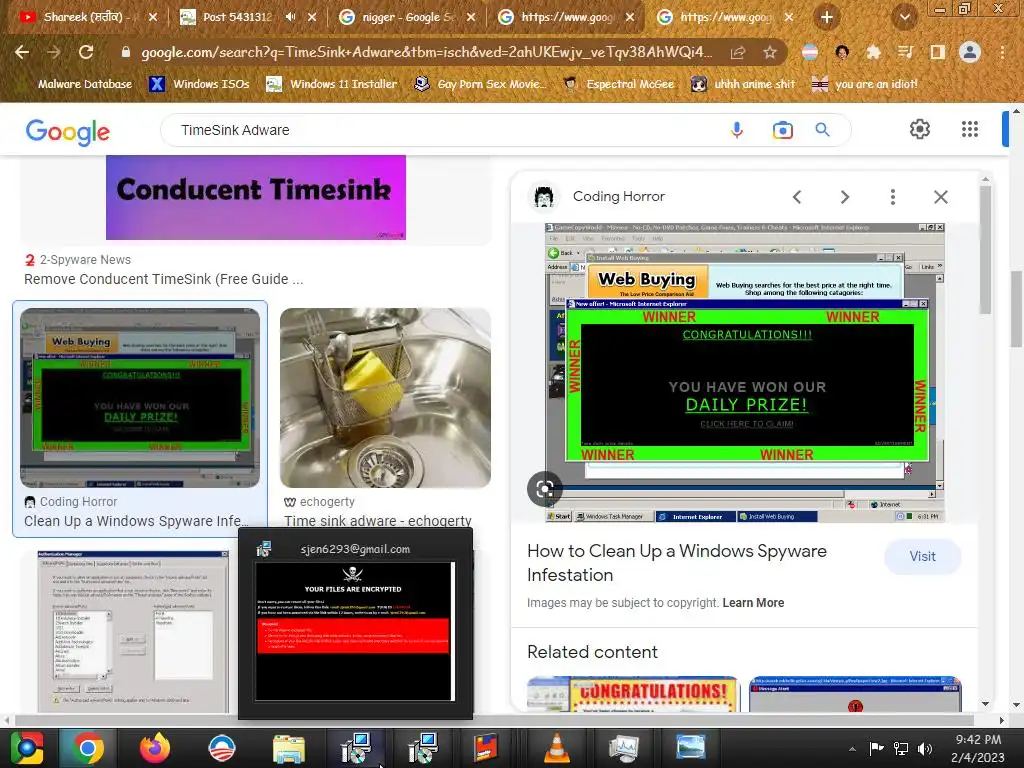The width and height of the screenshot is (1024, 768).
Task: Toggle the Chrome side panel
Action: 938,52
